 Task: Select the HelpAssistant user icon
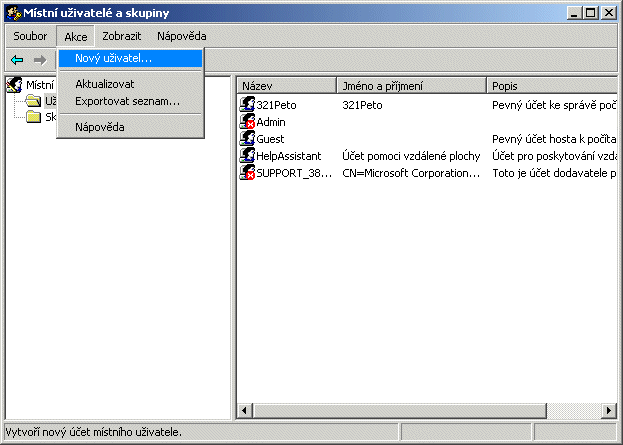tap(248, 155)
